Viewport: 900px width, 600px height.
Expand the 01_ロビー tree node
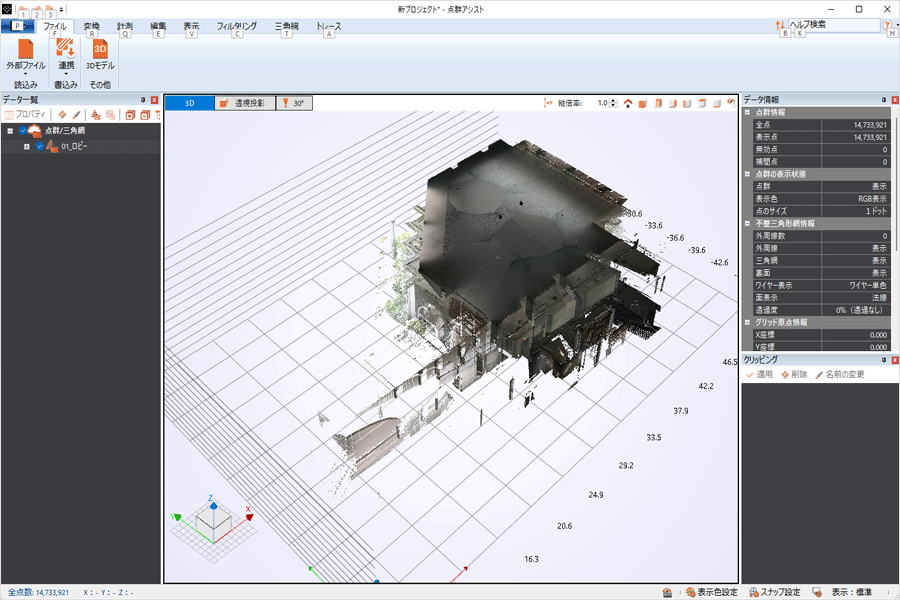pos(27,146)
